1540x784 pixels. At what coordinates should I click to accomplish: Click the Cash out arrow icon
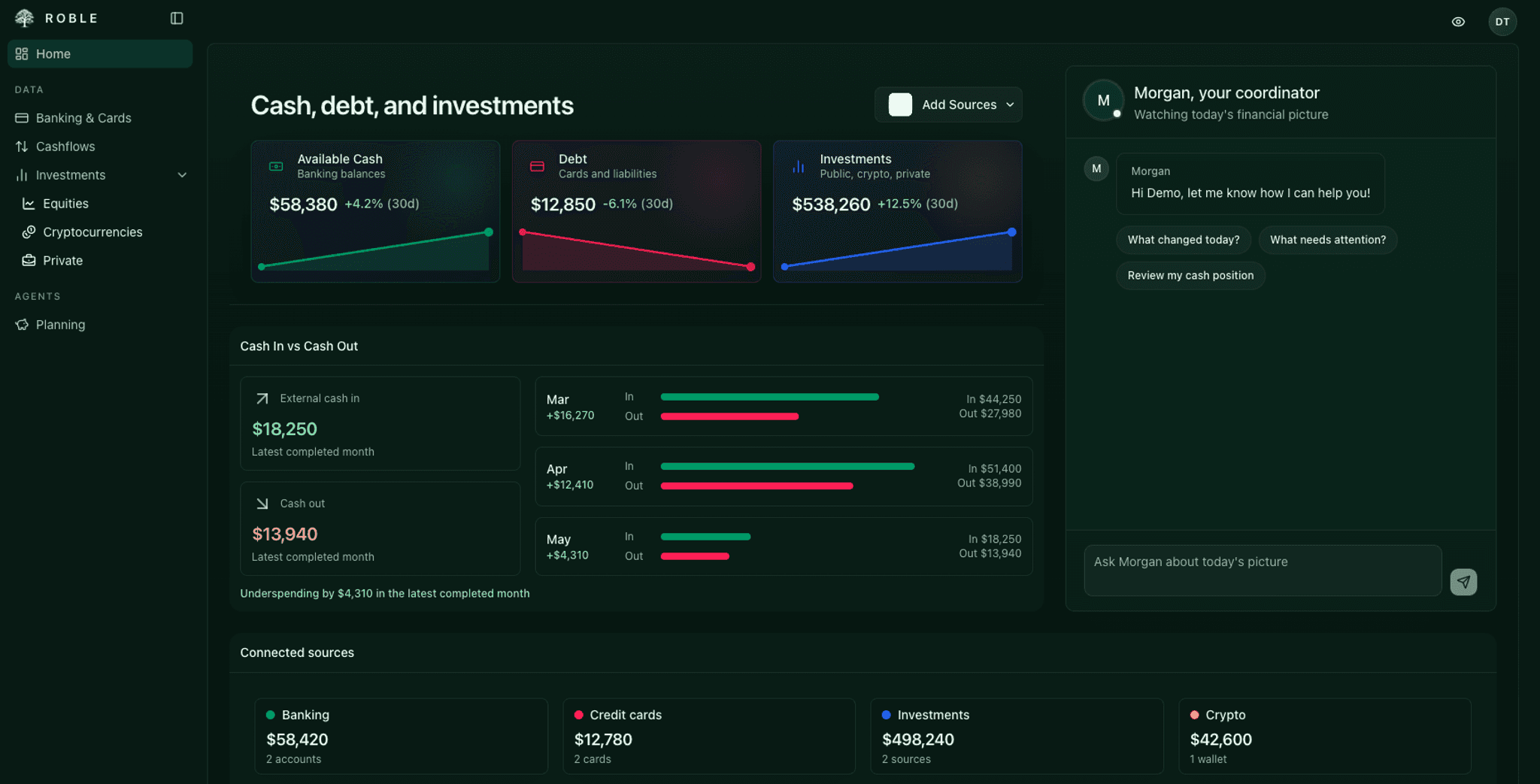coord(262,504)
